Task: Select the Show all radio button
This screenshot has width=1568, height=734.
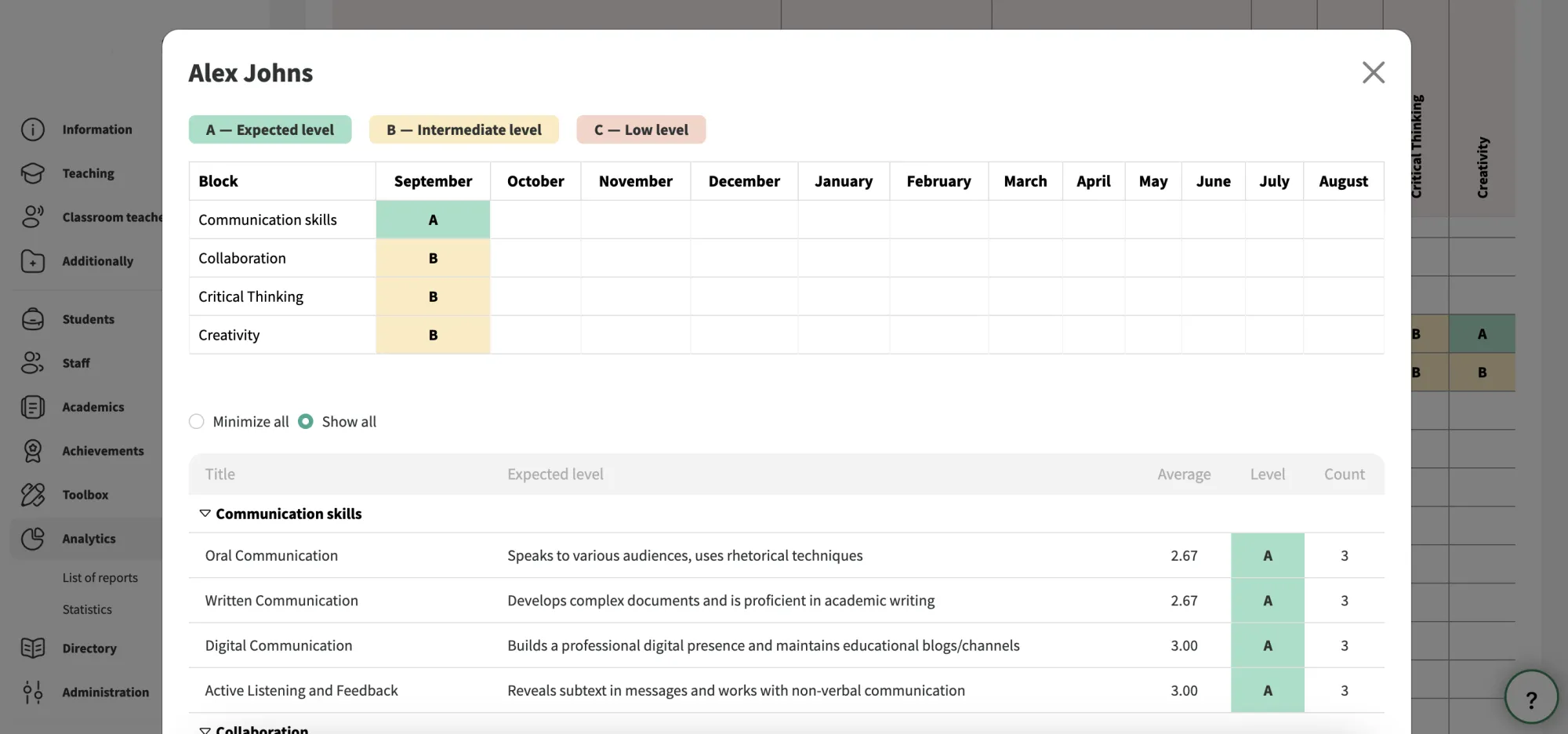Action: (x=306, y=422)
